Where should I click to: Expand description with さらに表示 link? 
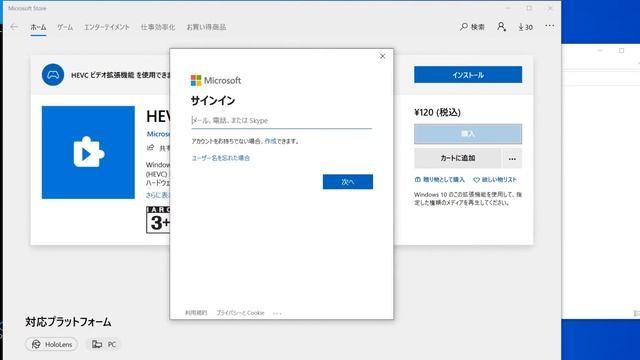158,195
